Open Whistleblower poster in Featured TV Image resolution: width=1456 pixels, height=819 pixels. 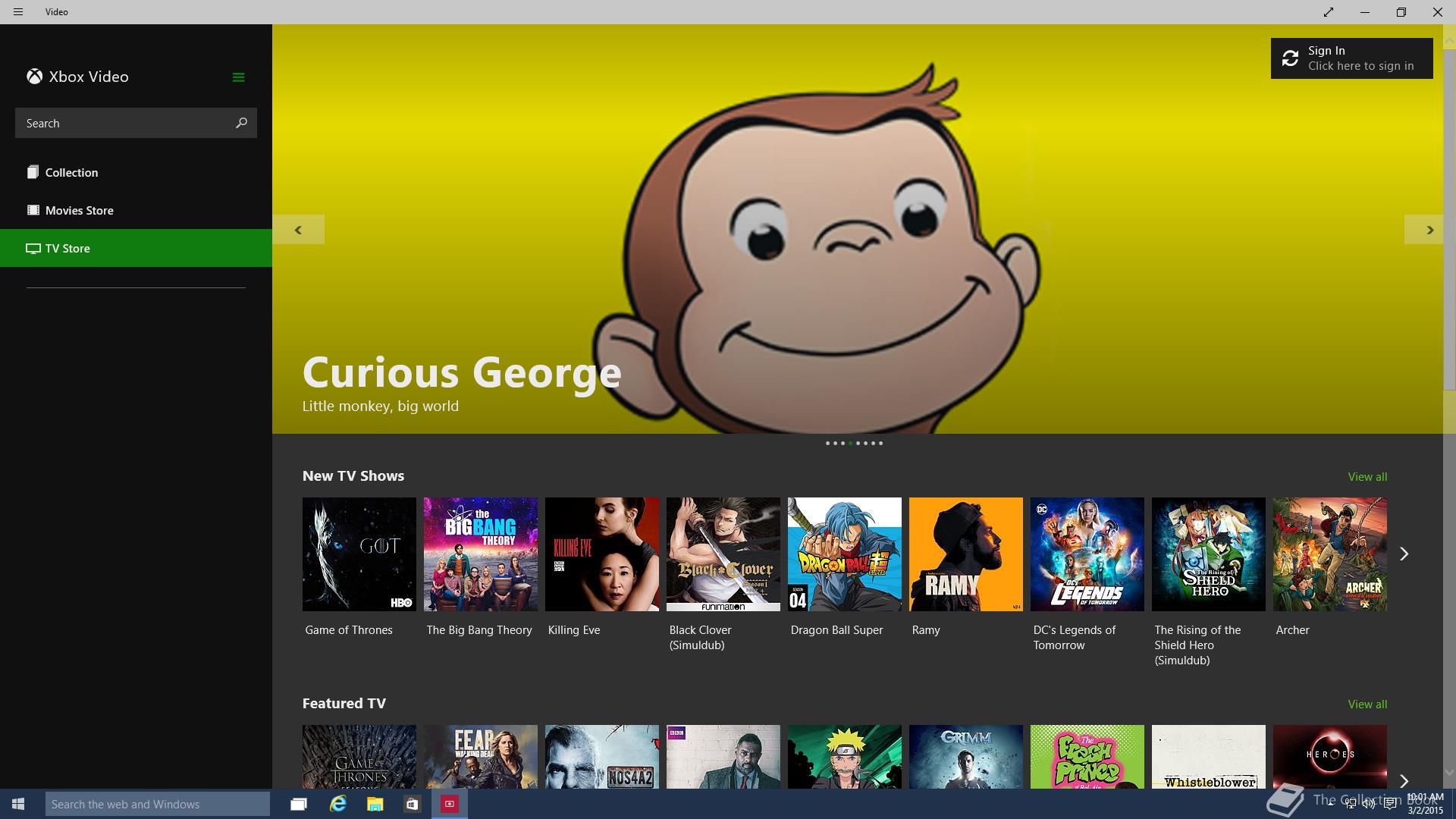1209,757
